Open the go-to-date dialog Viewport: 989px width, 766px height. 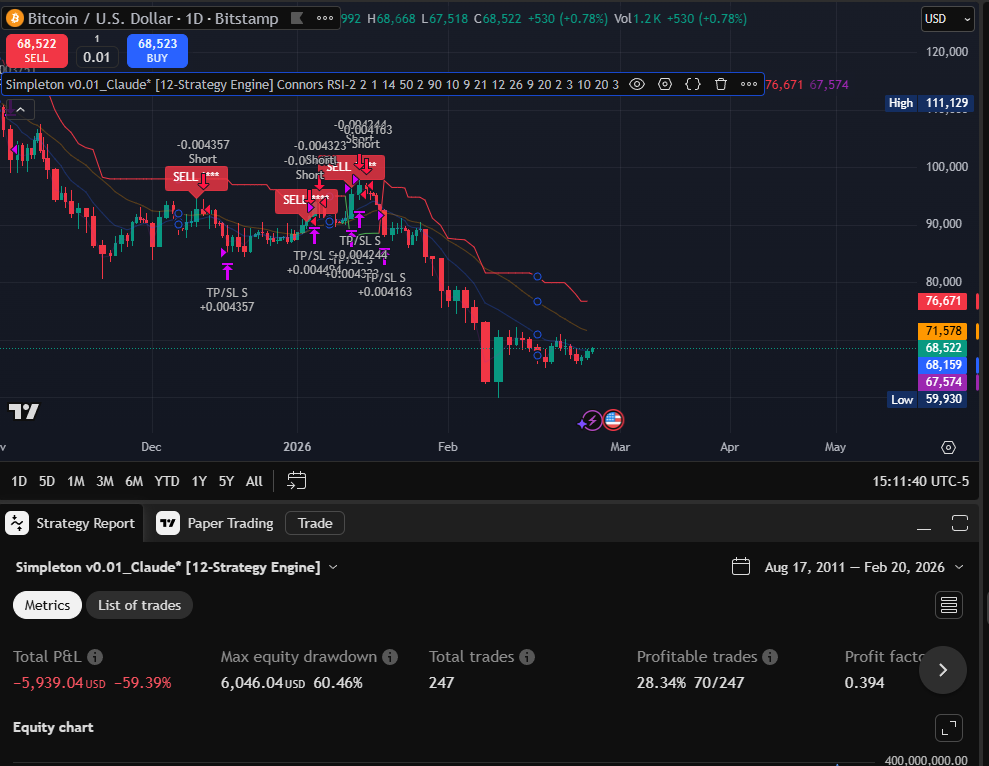pos(296,481)
